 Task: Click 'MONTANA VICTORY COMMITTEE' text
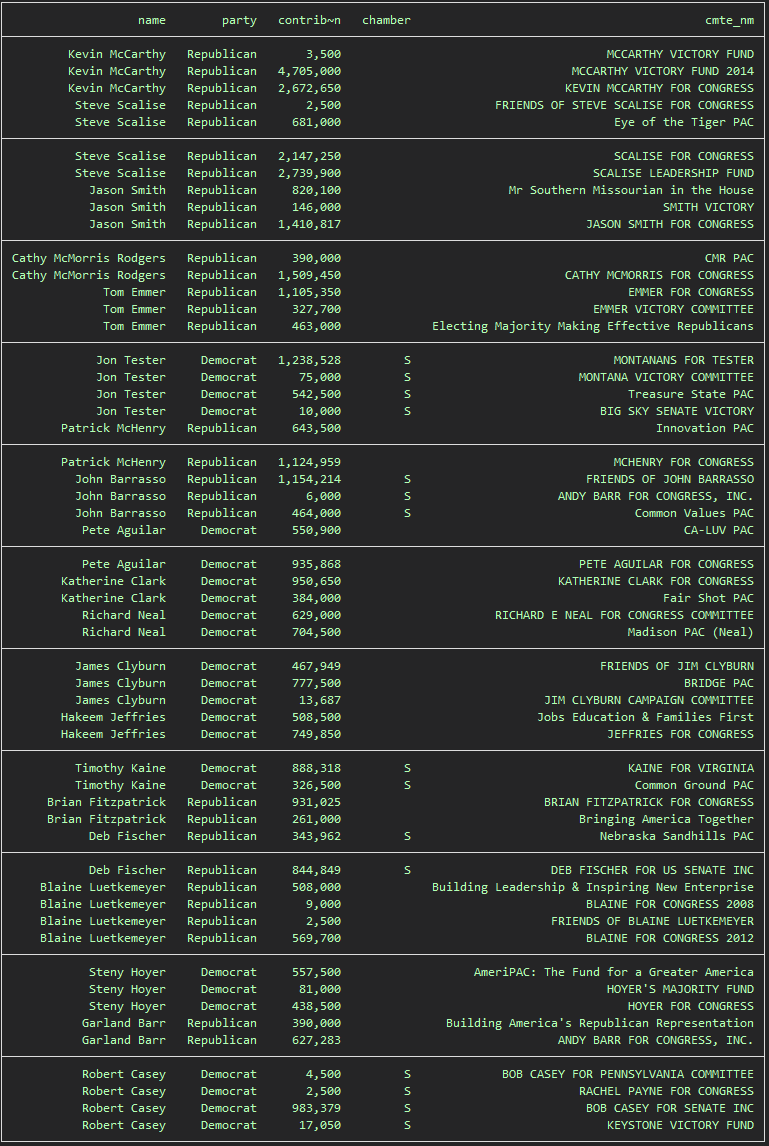click(x=666, y=377)
